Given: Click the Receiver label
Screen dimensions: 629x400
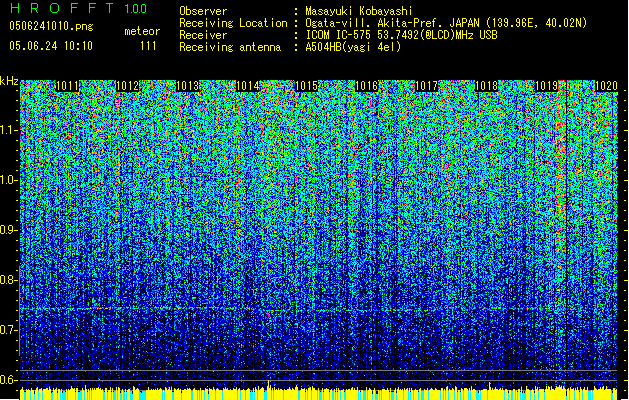Looking at the screenshot, I should coord(203,35).
